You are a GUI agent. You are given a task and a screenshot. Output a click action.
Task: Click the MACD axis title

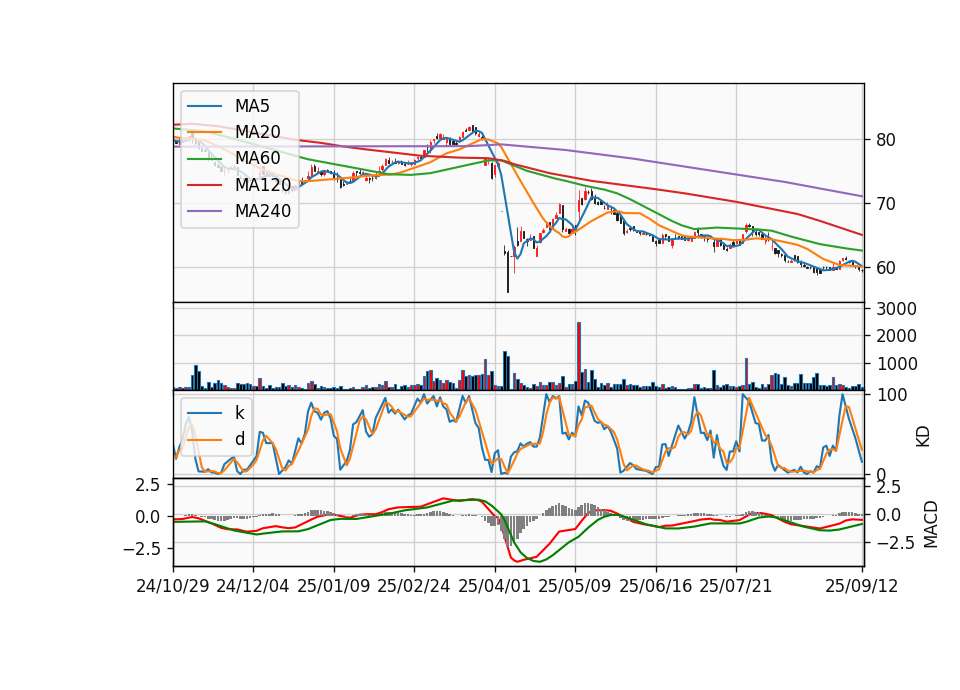coord(930,524)
